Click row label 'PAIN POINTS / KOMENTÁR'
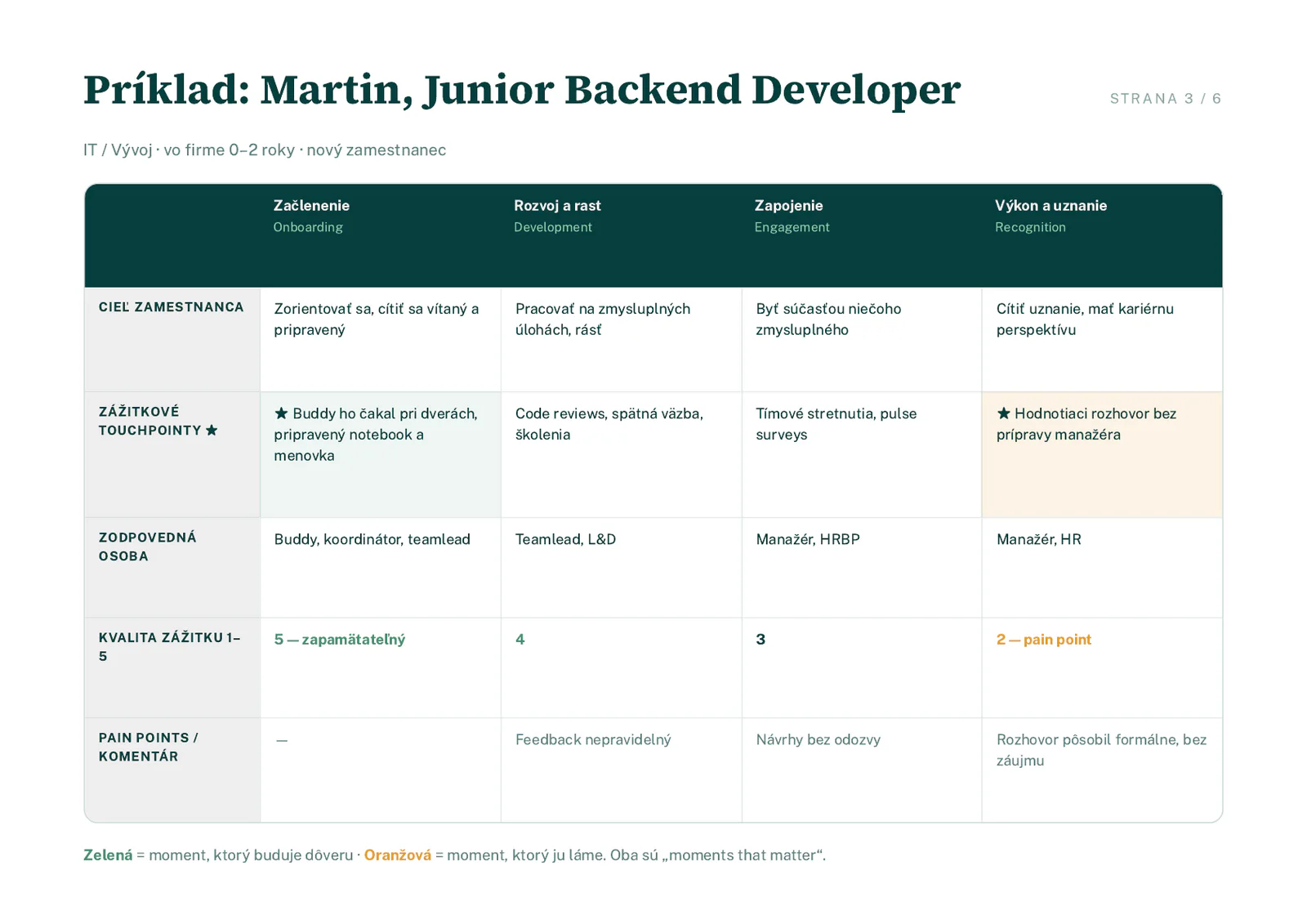Viewport: 1307px width, 924px height. pyautogui.click(x=149, y=748)
